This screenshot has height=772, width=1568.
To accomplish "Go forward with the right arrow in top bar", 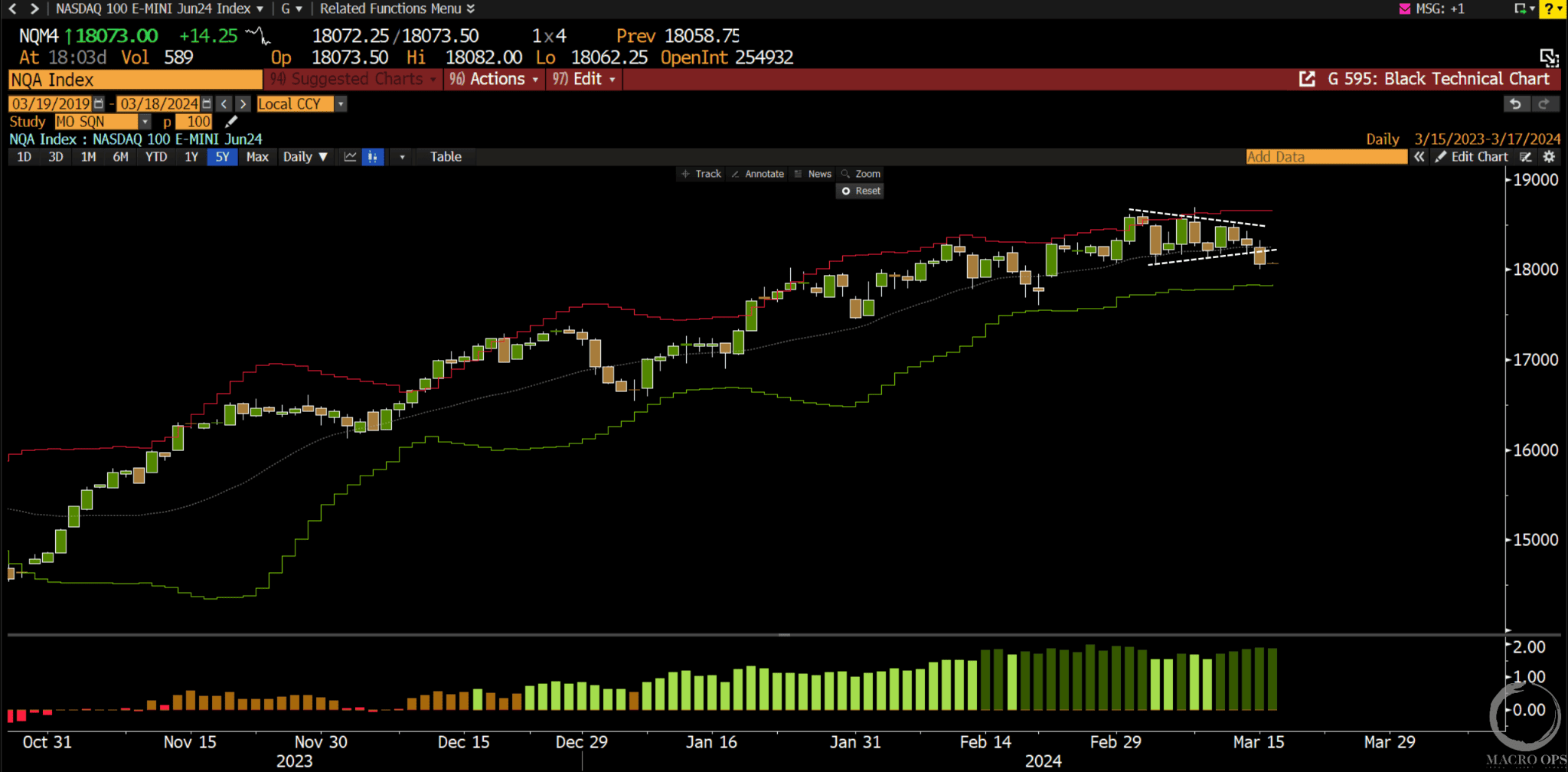I will click(x=34, y=8).
